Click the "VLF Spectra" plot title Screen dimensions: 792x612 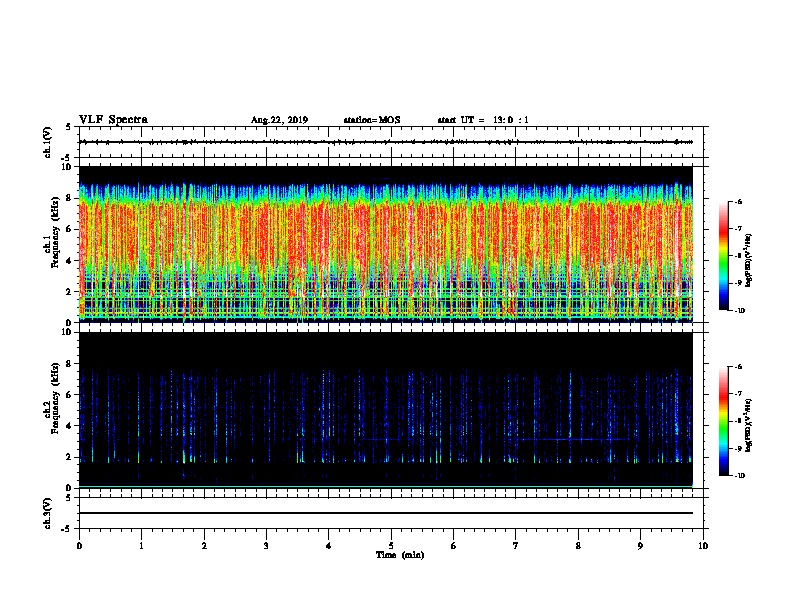[x=113, y=120]
